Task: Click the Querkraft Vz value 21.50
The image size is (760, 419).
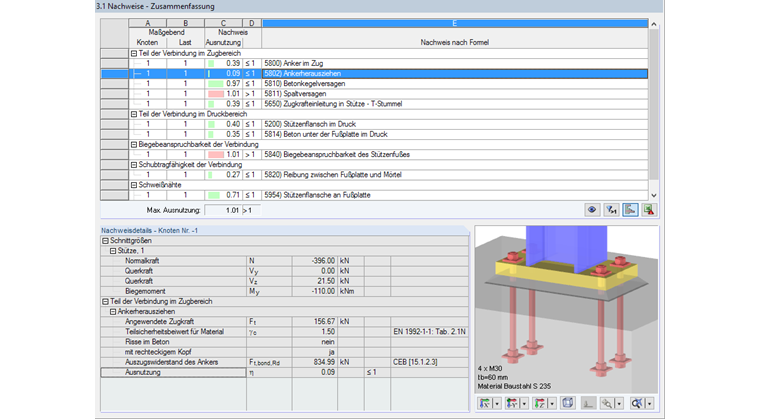Action: point(314,281)
